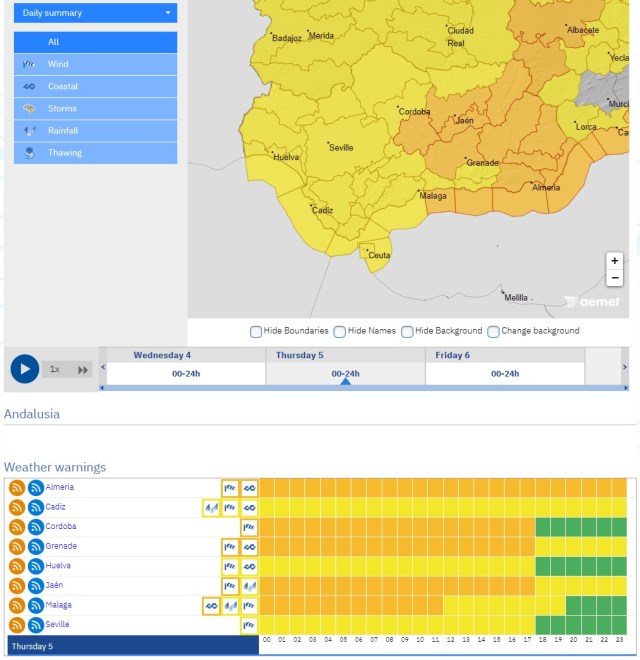Select the Coastal warning filter

95,86
